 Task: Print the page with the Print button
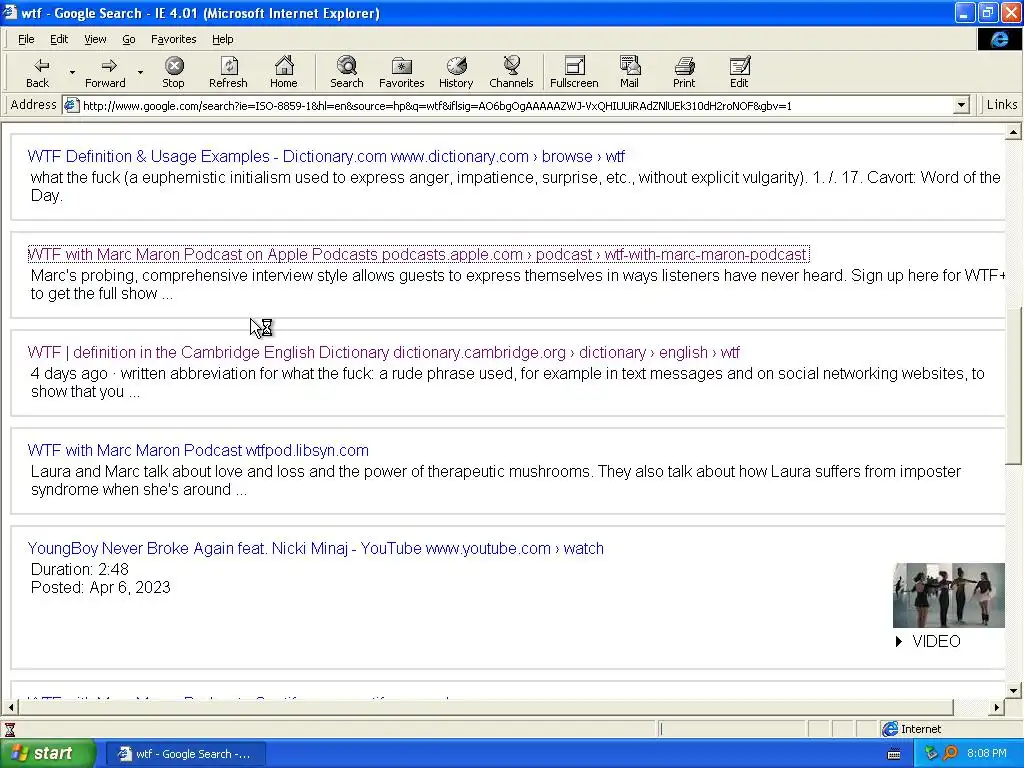click(684, 72)
